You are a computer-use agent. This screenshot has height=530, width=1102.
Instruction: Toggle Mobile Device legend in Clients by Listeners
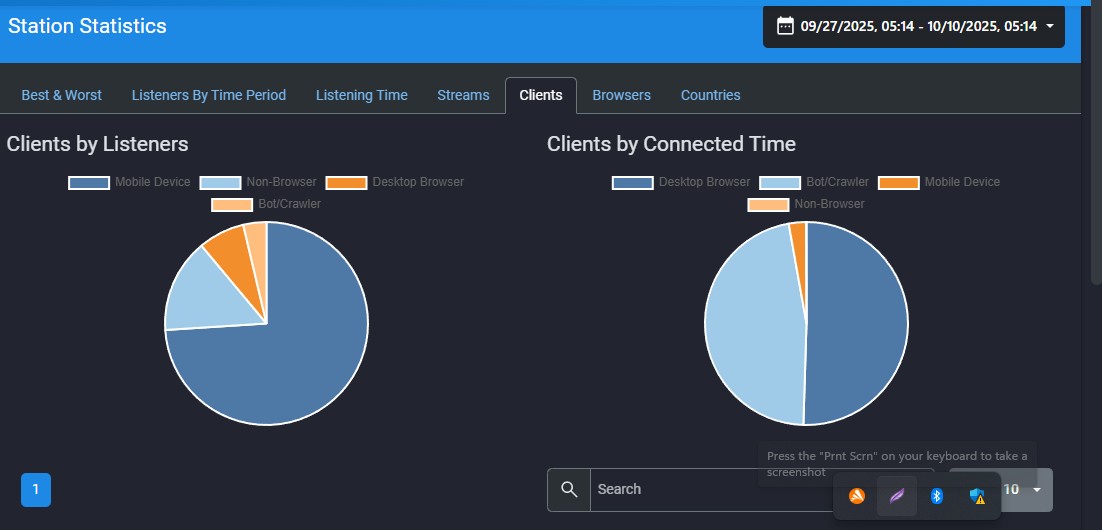(129, 182)
